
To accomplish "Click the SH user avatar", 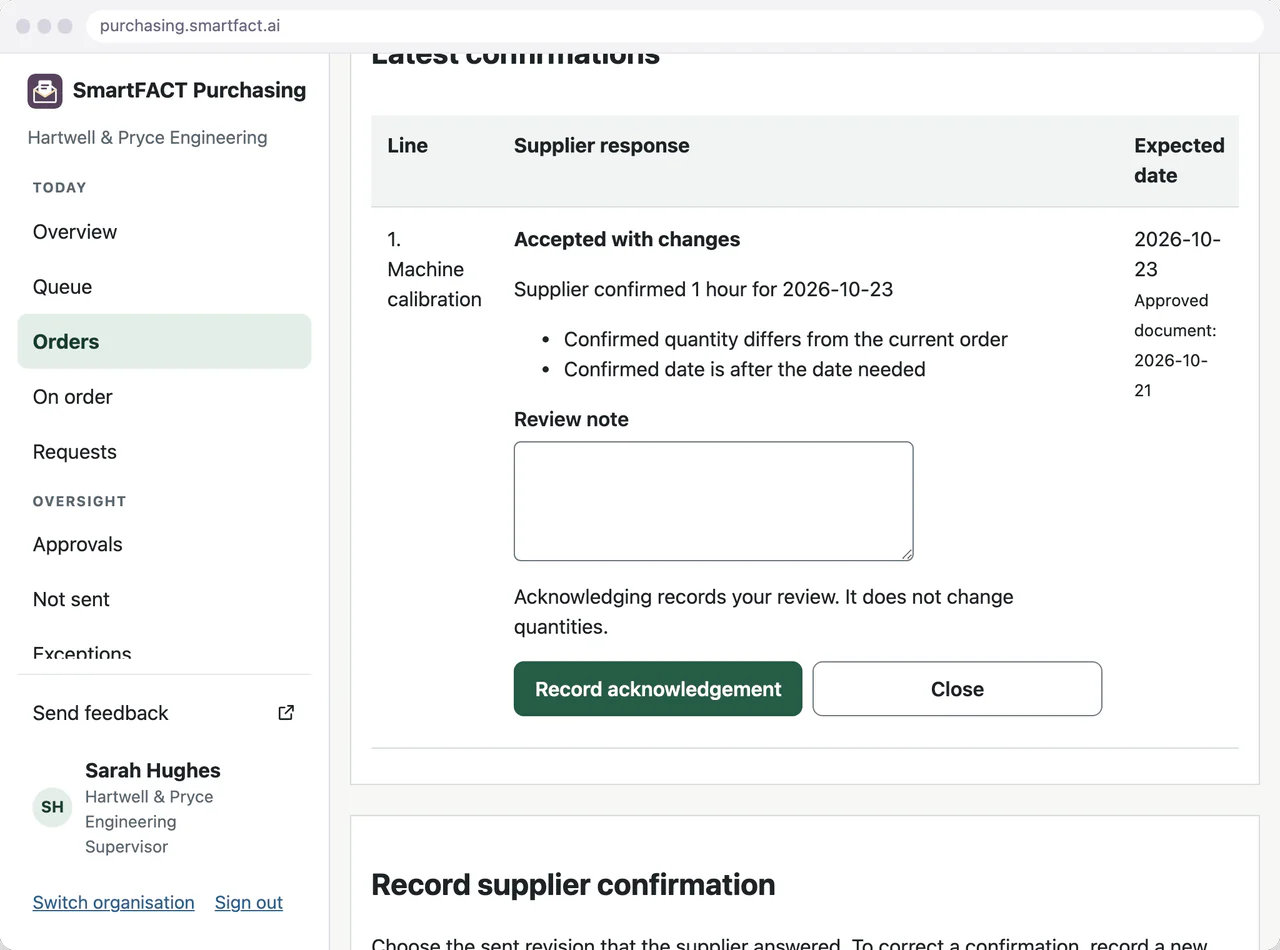I will coord(52,807).
